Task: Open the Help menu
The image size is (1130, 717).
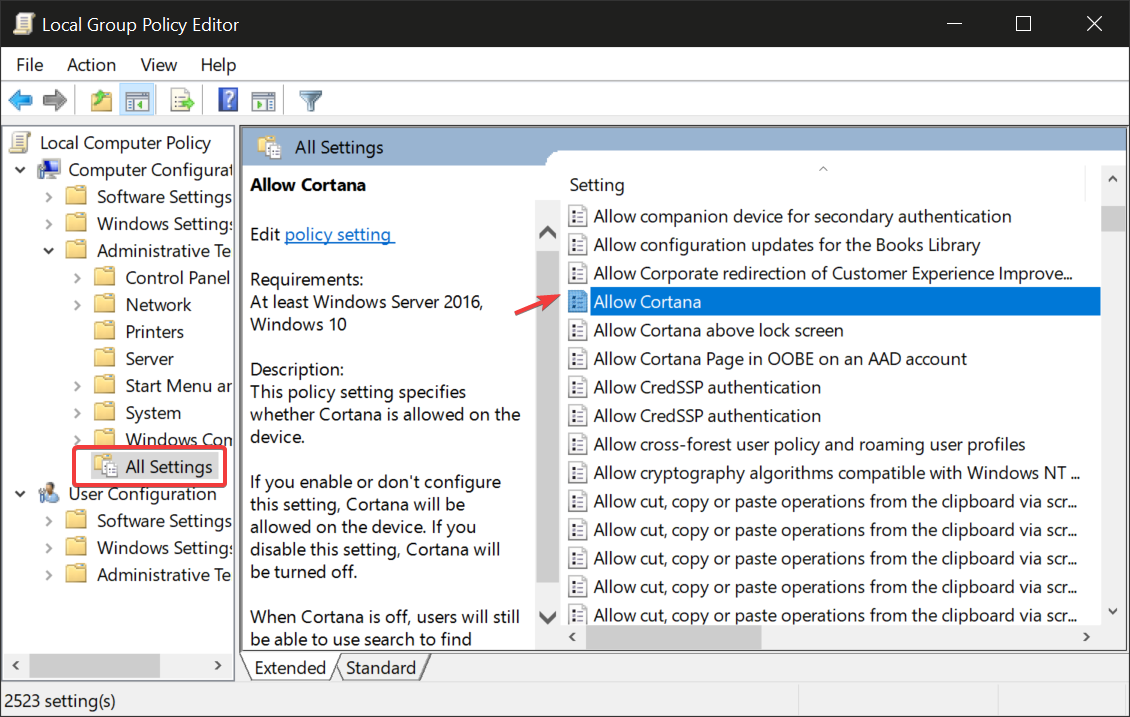Action: (218, 65)
